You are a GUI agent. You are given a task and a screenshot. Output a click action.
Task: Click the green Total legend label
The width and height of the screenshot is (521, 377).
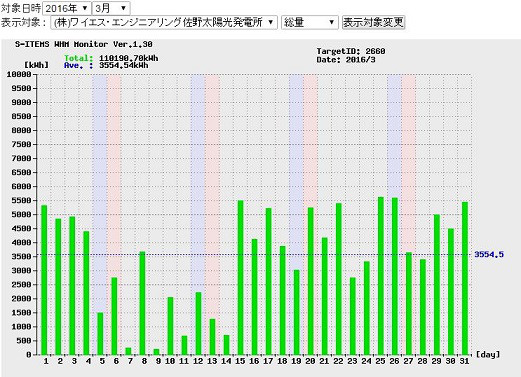(x=78, y=58)
